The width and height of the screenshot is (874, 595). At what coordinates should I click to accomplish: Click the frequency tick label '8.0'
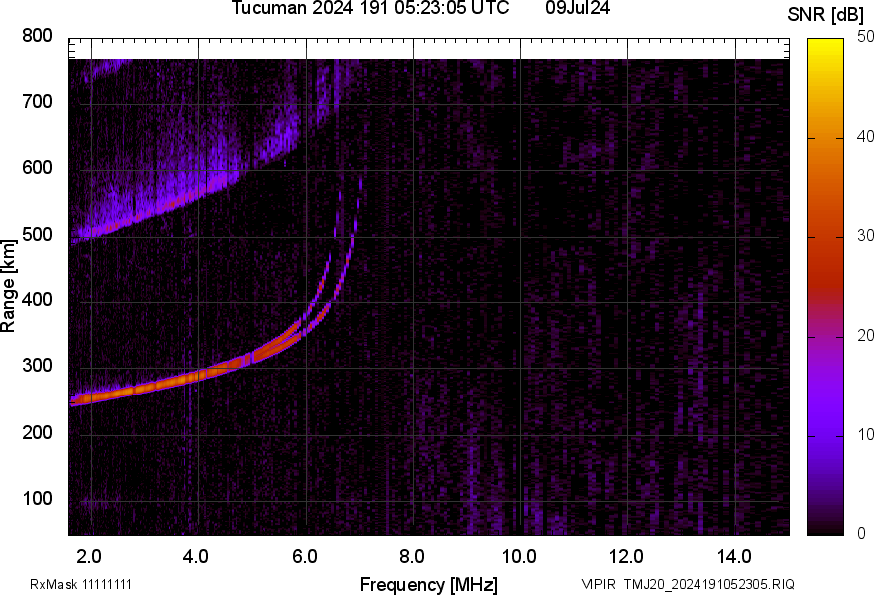[x=411, y=557]
